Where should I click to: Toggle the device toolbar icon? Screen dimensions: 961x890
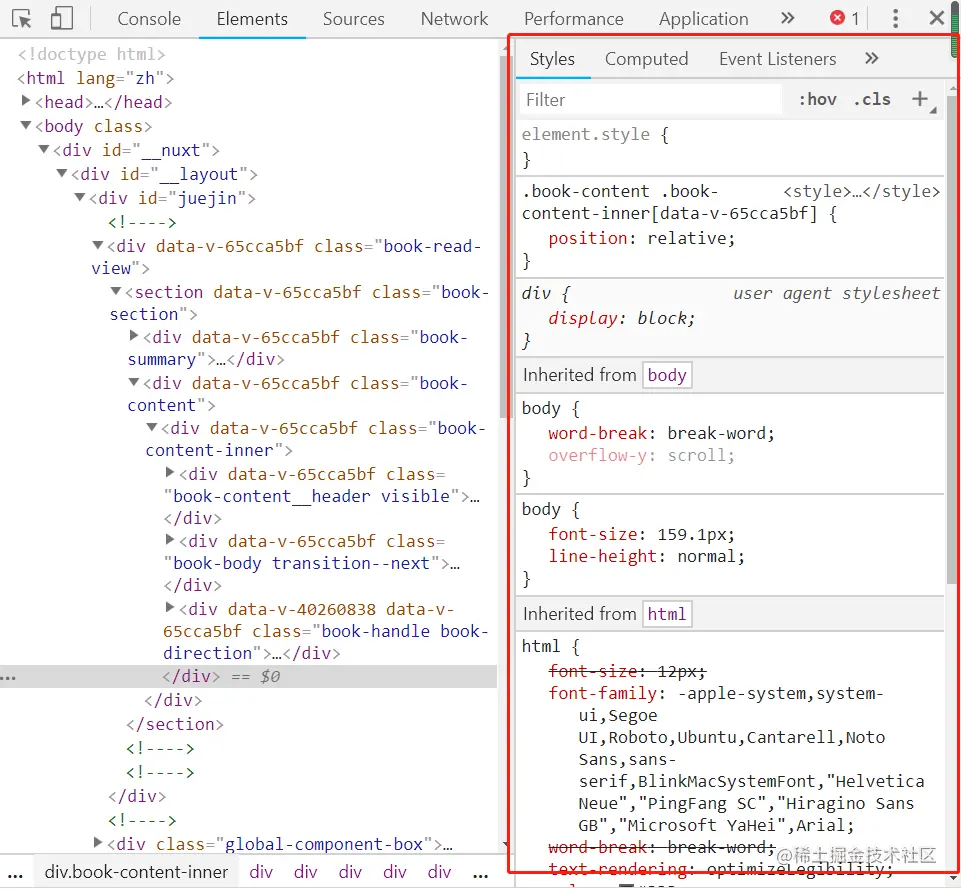click(x=61, y=18)
